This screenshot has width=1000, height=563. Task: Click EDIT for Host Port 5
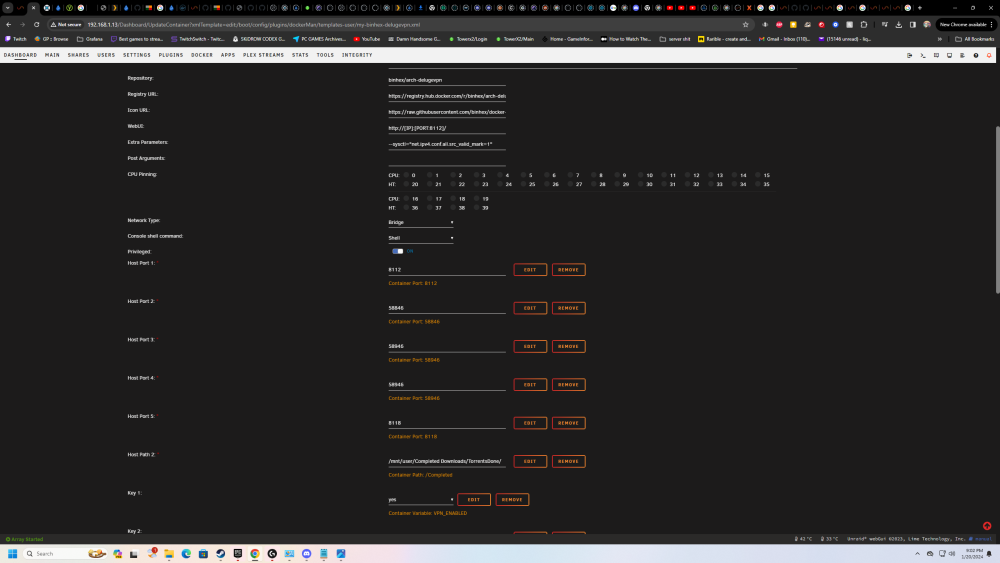[530, 423]
